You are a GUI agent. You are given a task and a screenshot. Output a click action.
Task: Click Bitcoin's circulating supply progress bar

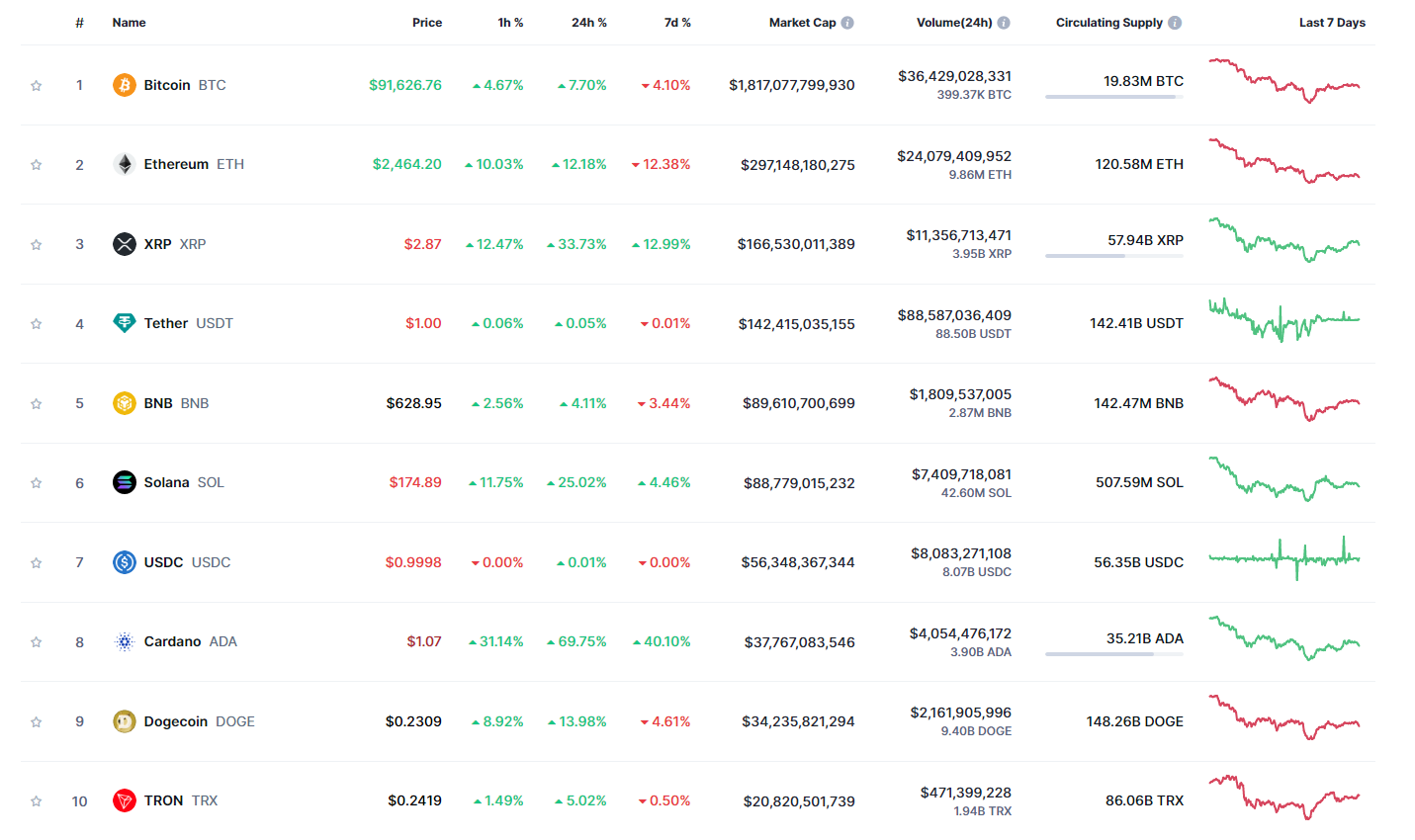[x=1114, y=97]
